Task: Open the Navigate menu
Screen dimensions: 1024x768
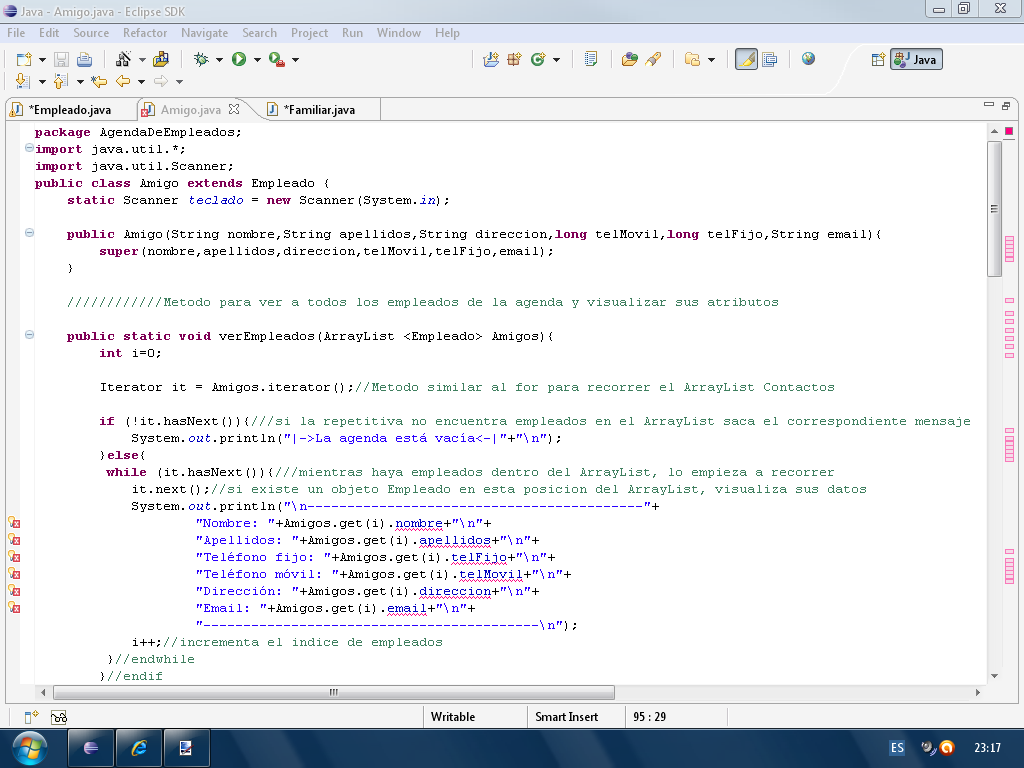Action: click(x=204, y=33)
